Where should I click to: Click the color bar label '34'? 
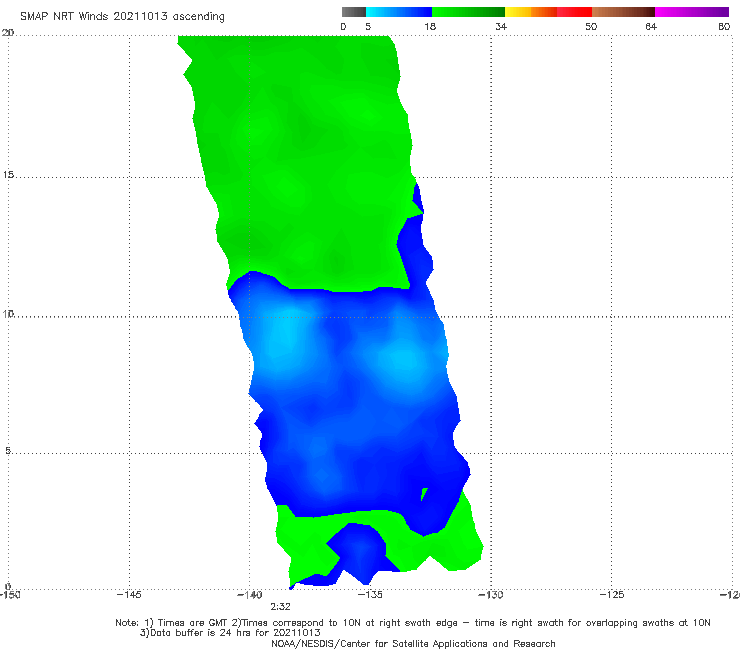(501, 27)
